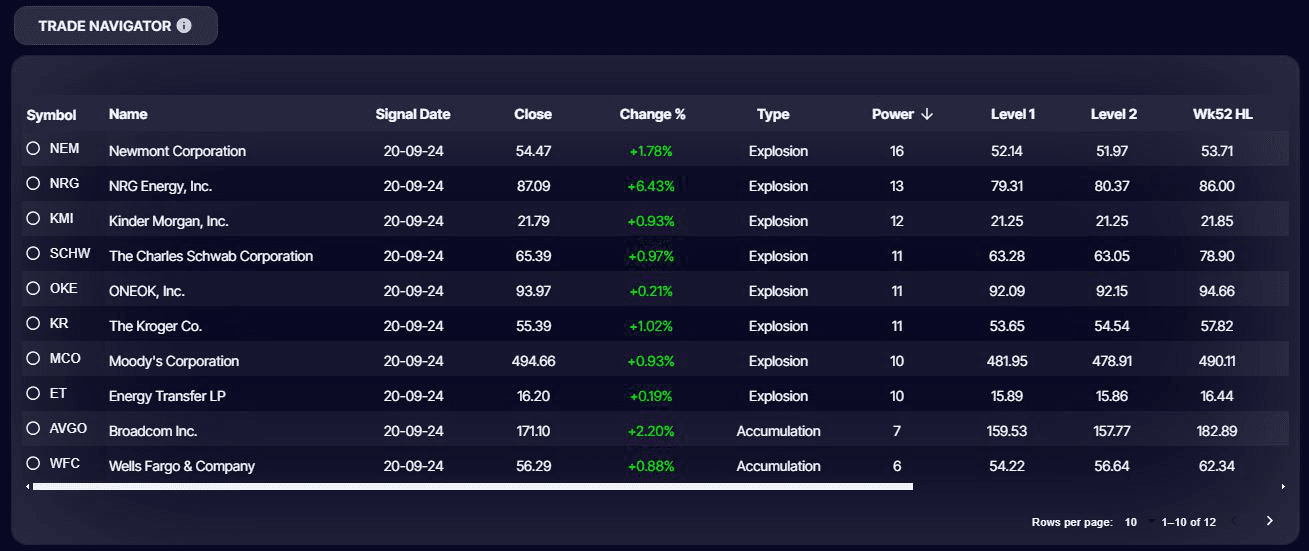Click the Trade Navigator info icon
Screen dimensions: 1309x551
coord(184,26)
